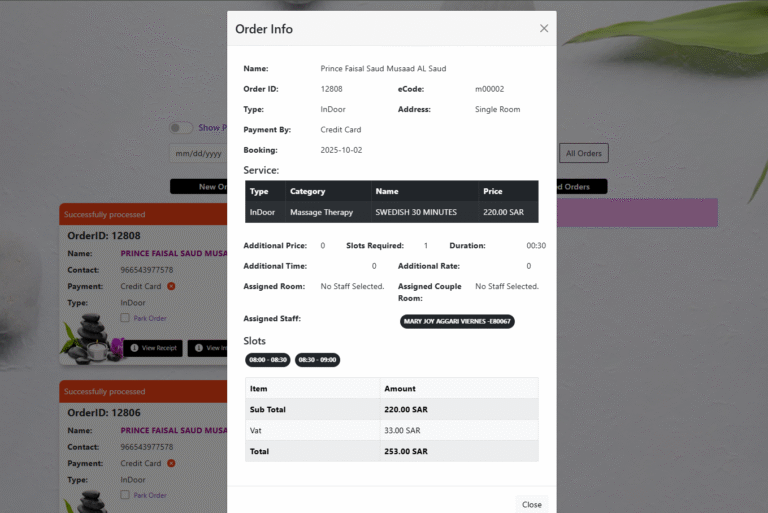Click the SWEDISH 30 MINUTES service row

coord(391,212)
